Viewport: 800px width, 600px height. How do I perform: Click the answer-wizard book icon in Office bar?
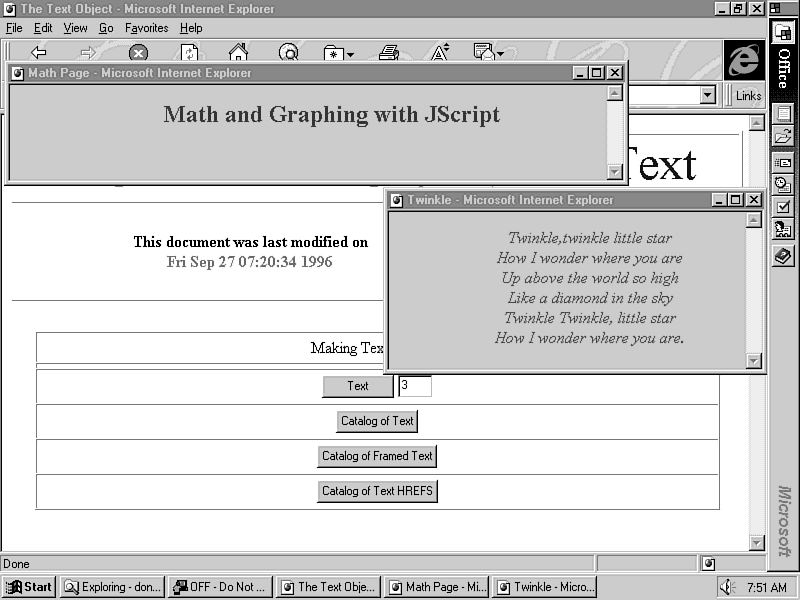(x=782, y=257)
